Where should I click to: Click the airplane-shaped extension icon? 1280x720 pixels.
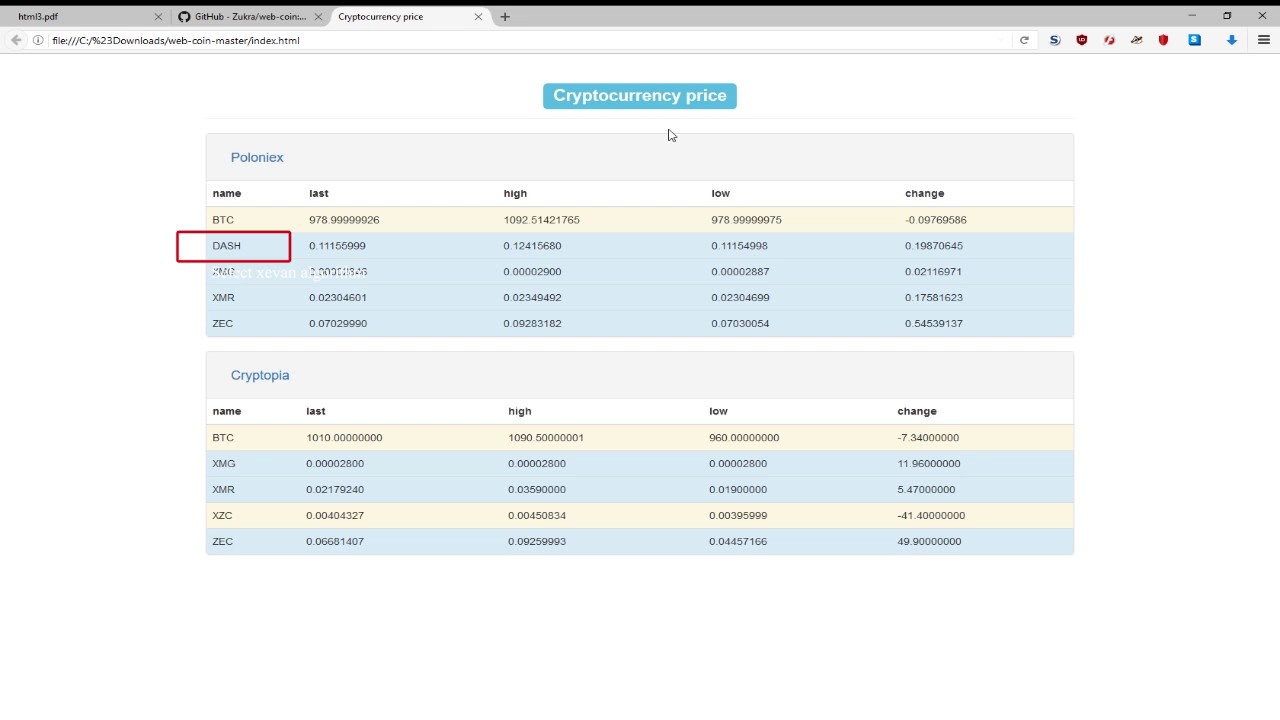(x=1136, y=40)
